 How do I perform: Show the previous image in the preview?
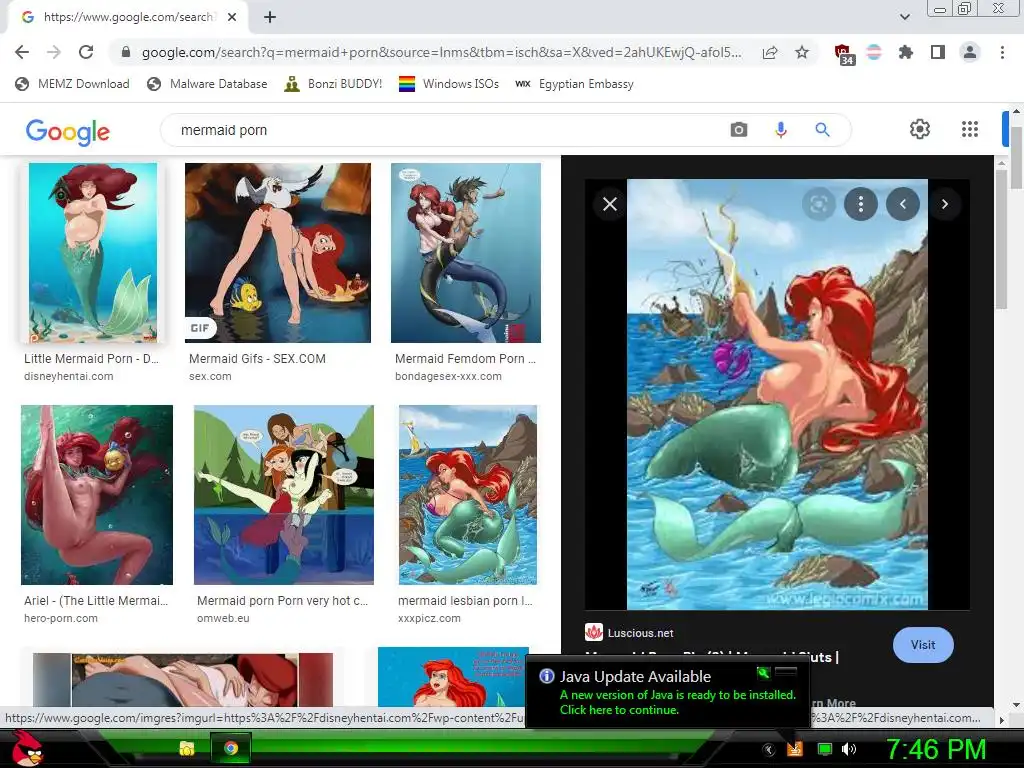(903, 204)
